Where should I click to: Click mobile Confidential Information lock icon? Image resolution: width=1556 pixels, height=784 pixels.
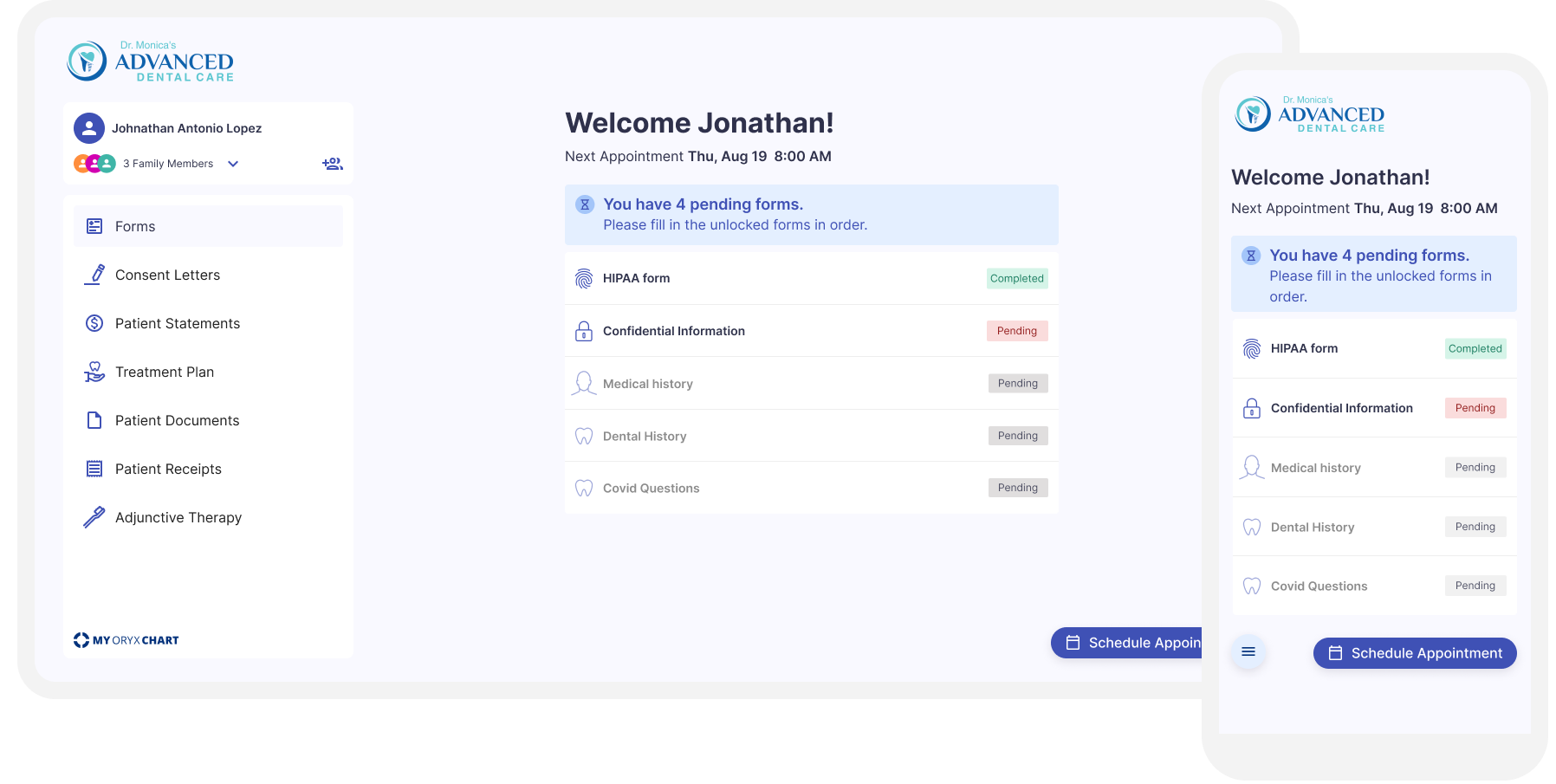1252,408
